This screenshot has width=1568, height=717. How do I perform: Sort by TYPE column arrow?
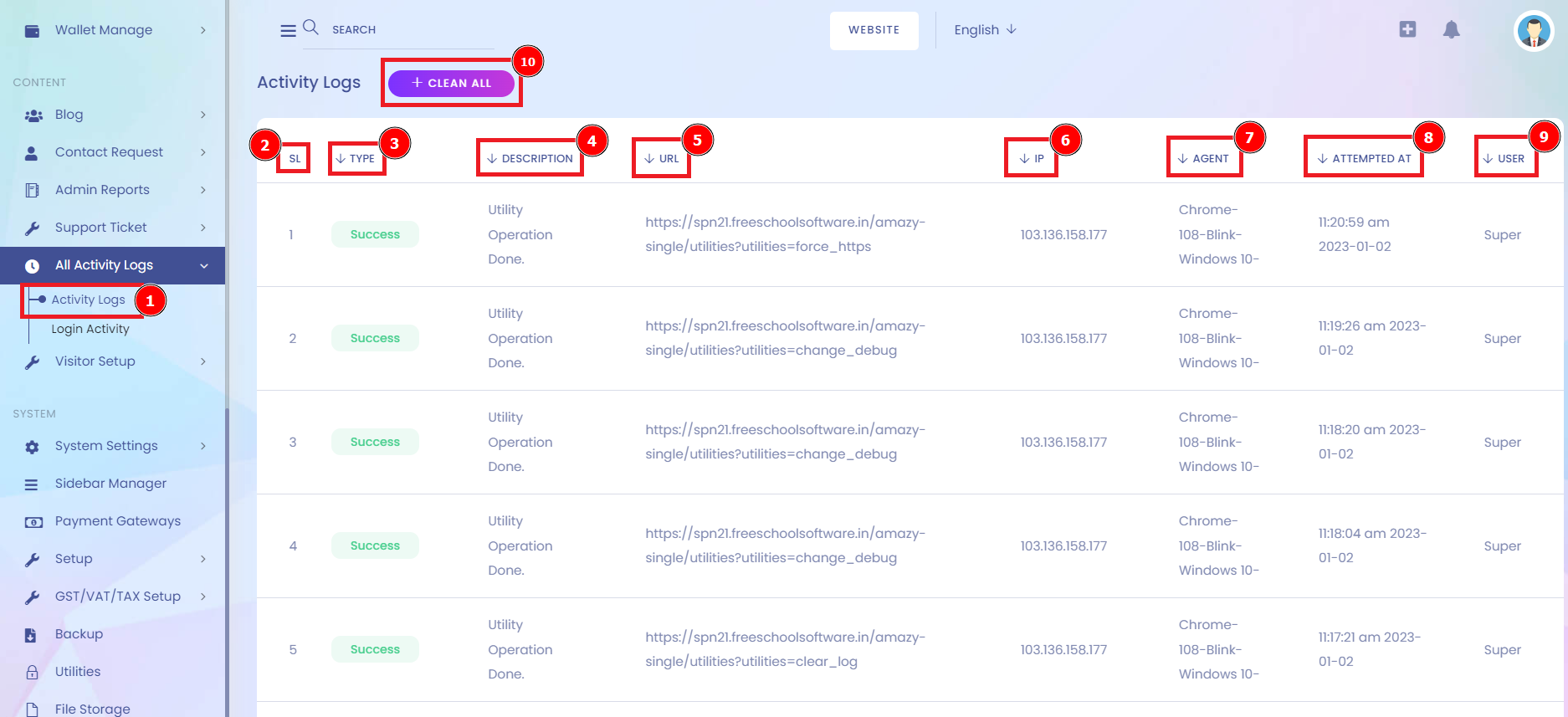click(x=341, y=159)
